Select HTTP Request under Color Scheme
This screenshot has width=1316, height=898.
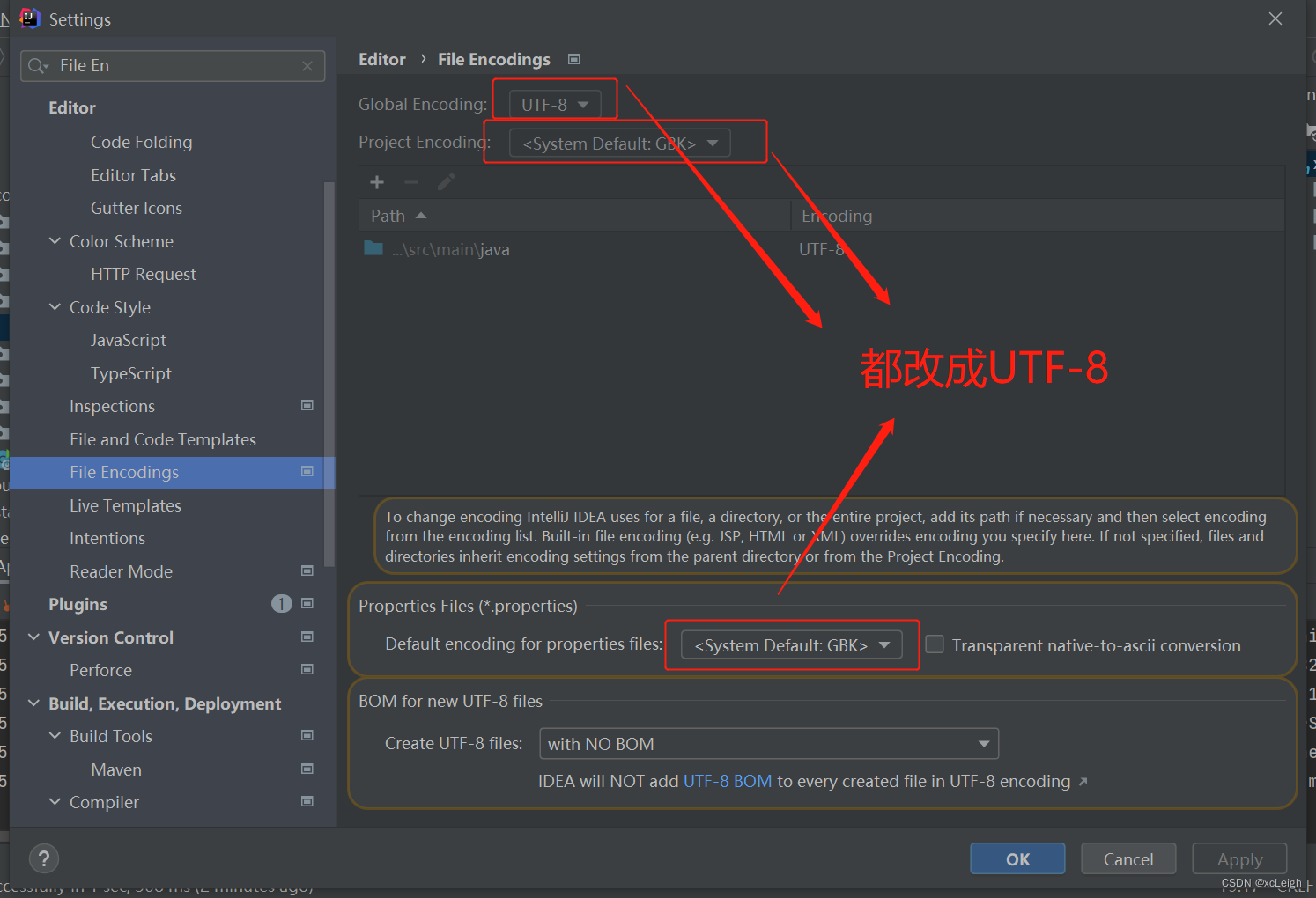(144, 274)
